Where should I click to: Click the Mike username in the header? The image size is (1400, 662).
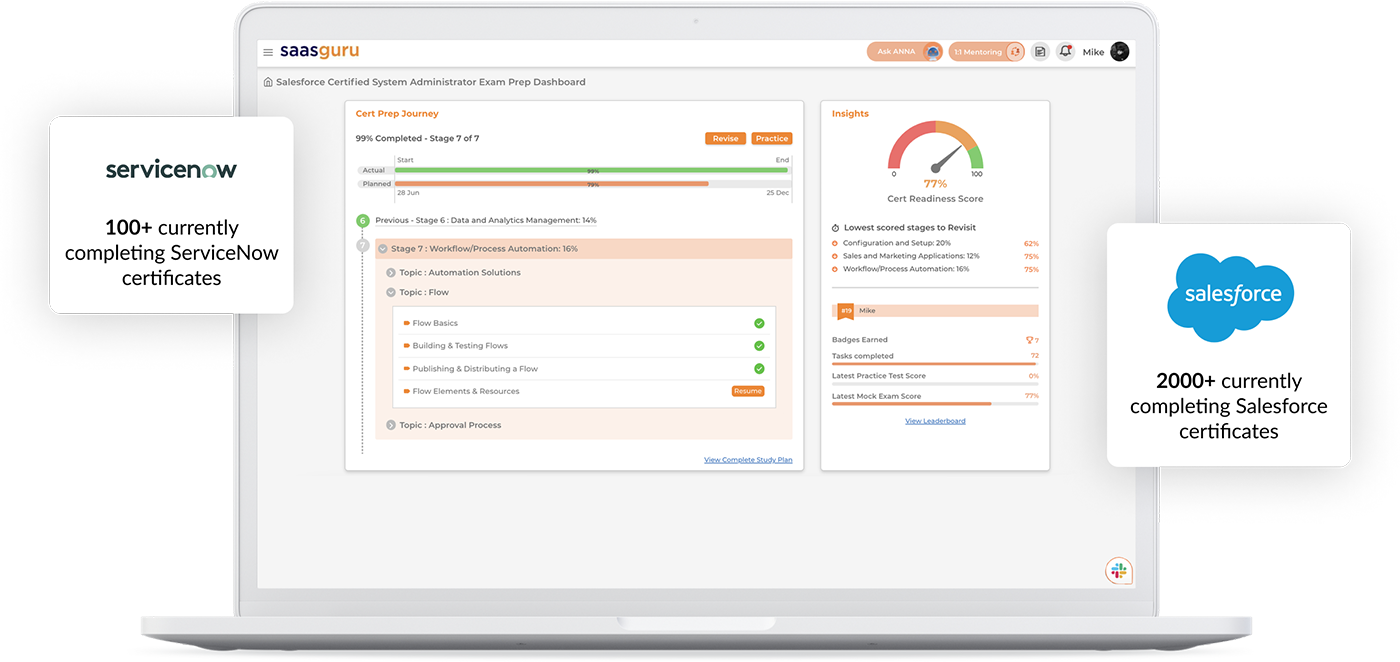(1093, 52)
